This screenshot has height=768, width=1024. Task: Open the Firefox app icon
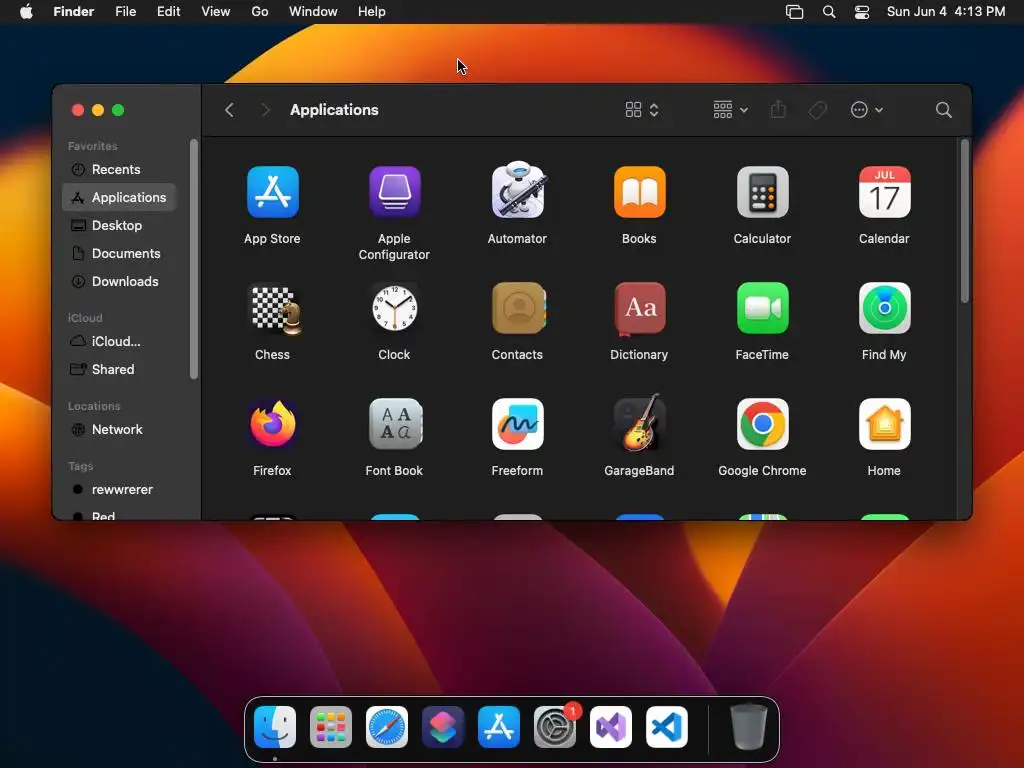[273, 424]
